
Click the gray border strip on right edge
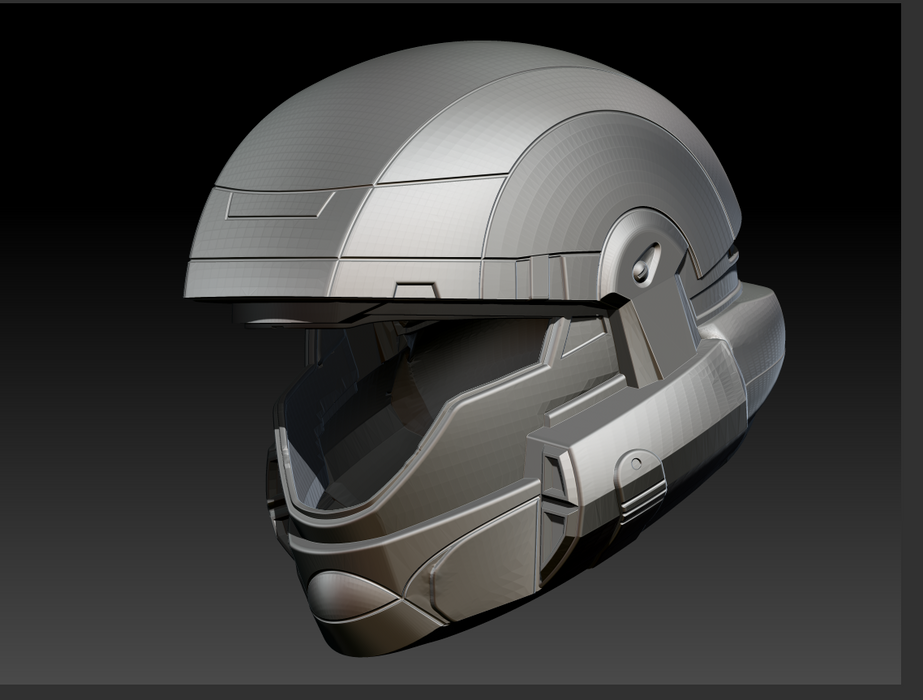911,350
